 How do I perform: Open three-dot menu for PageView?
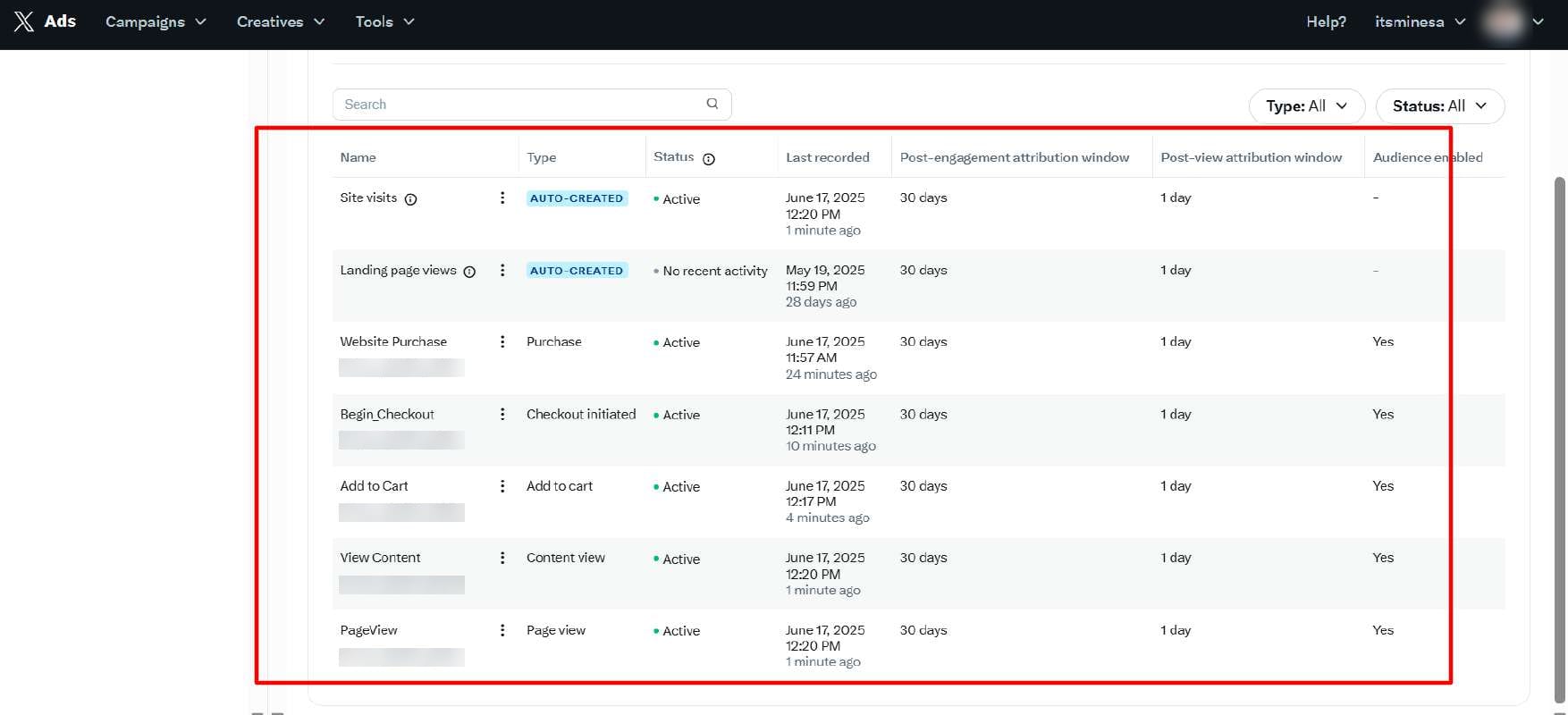[x=502, y=630]
